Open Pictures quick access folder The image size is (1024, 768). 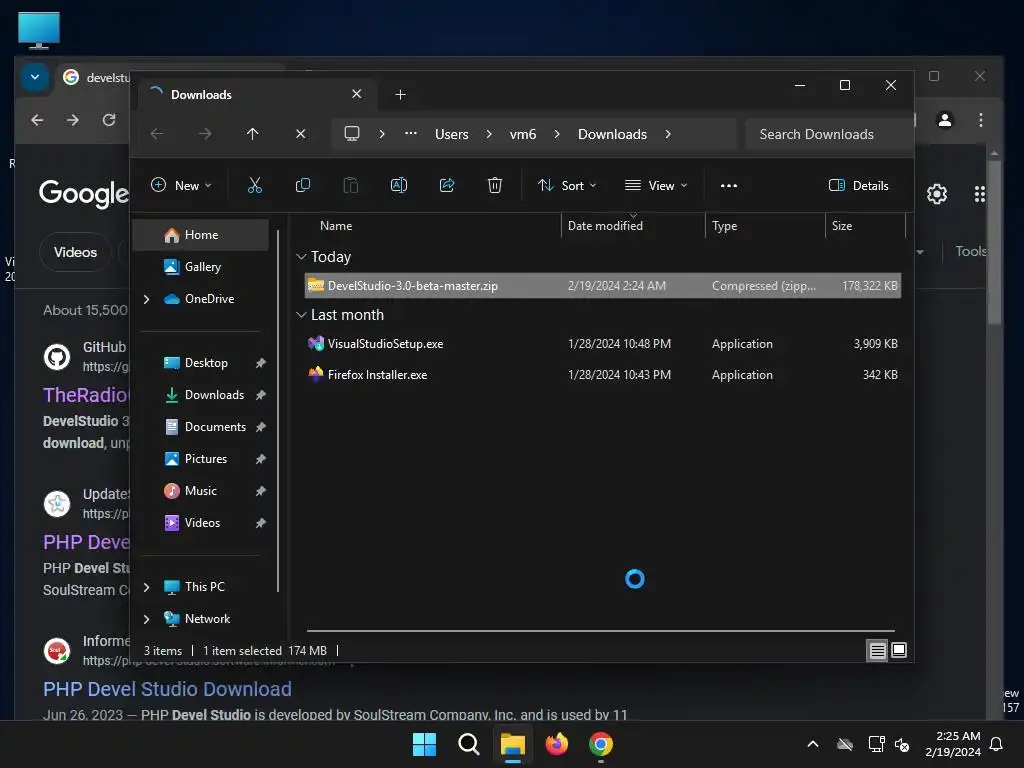click(206, 459)
